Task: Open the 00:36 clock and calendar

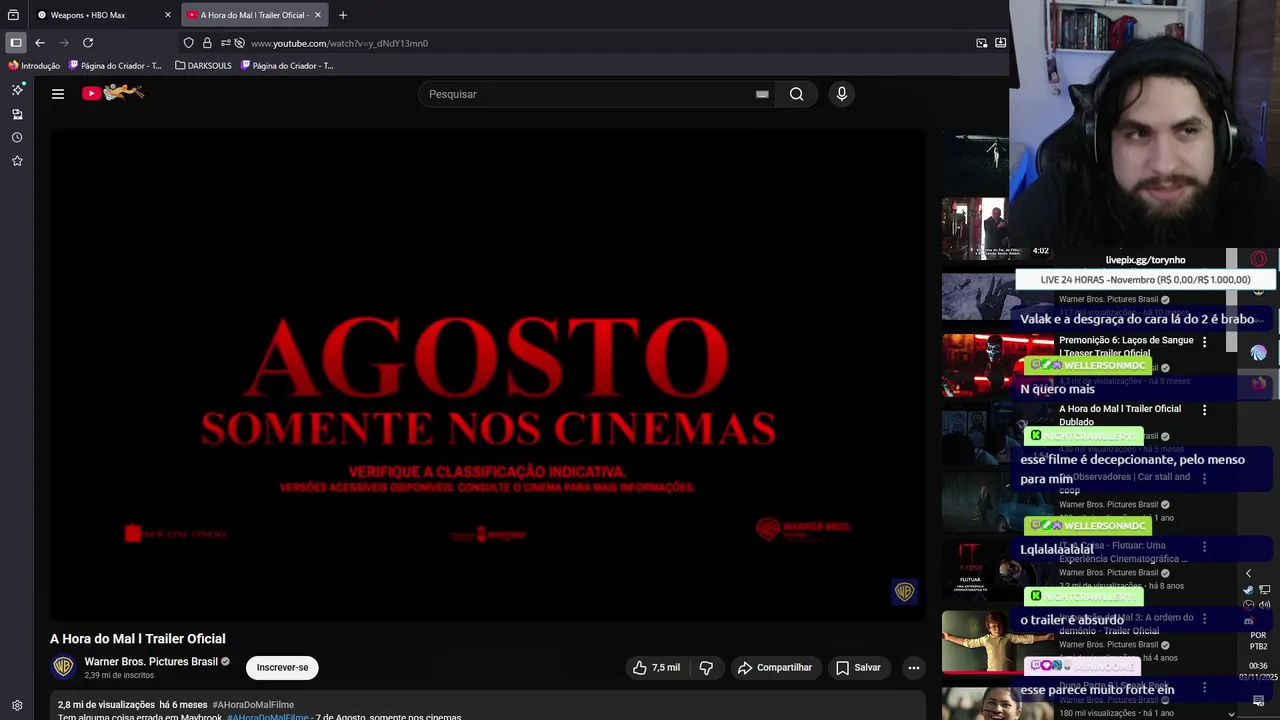Action: click(x=1258, y=671)
